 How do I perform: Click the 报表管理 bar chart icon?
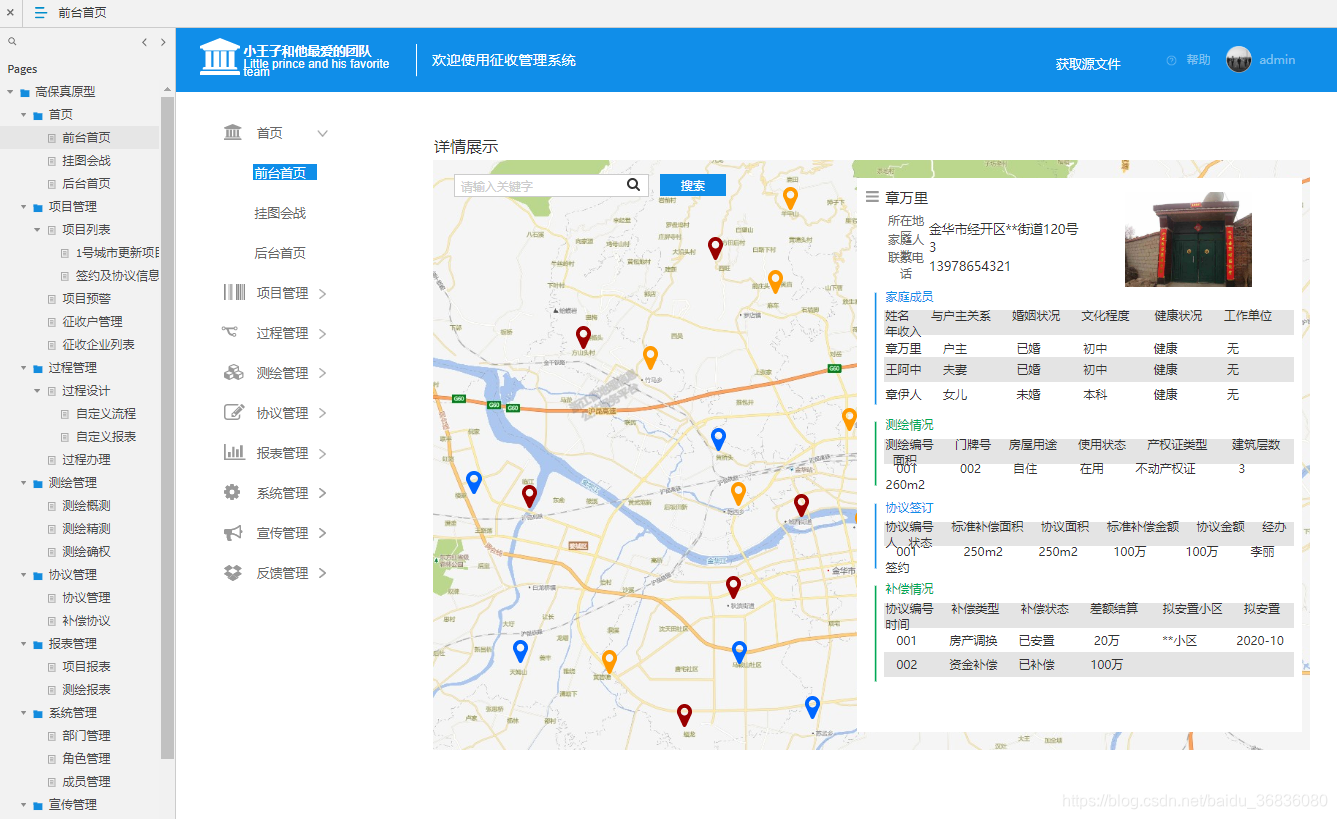click(234, 452)
